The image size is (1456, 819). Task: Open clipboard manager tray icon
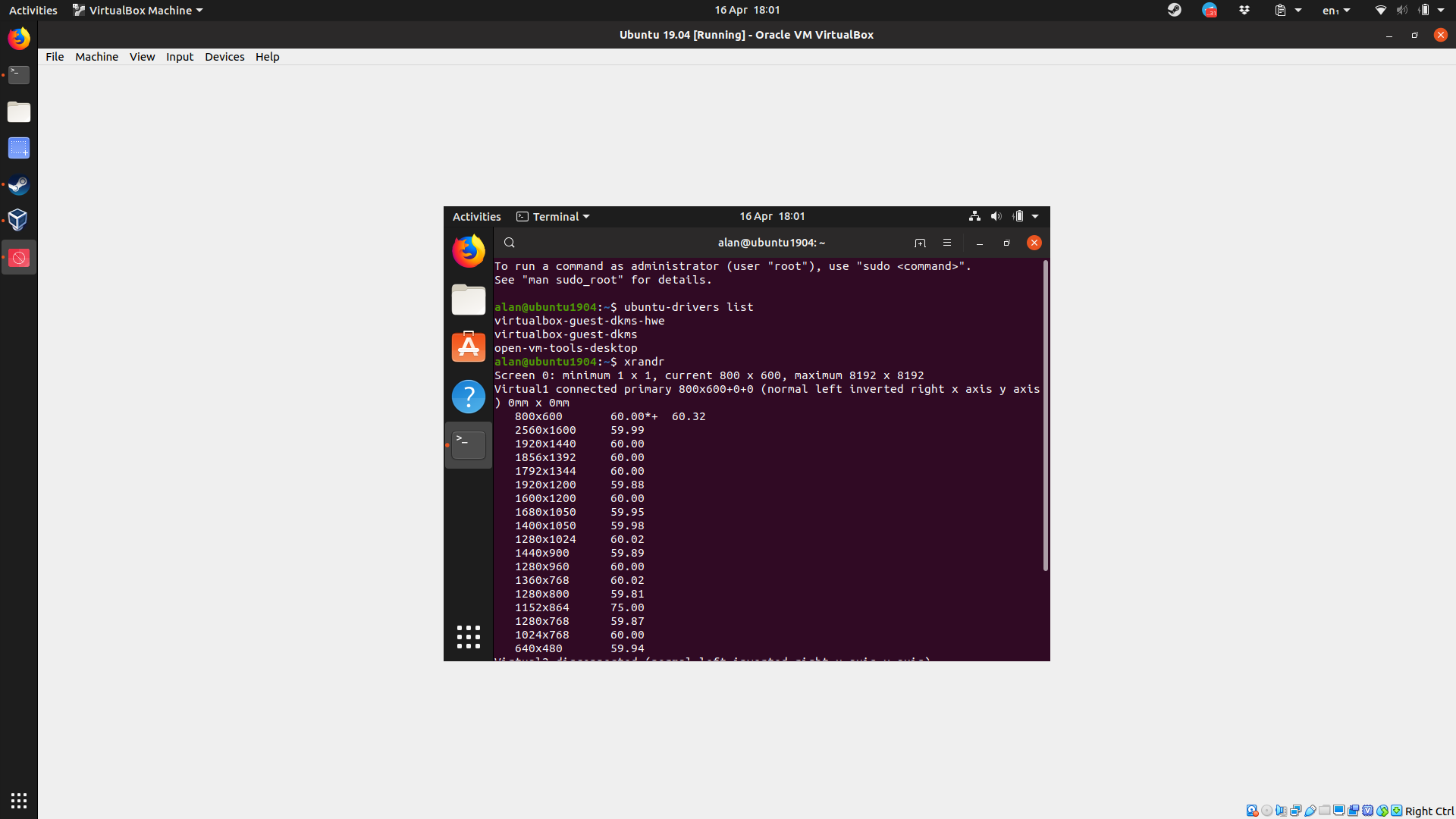point(1280,10)
